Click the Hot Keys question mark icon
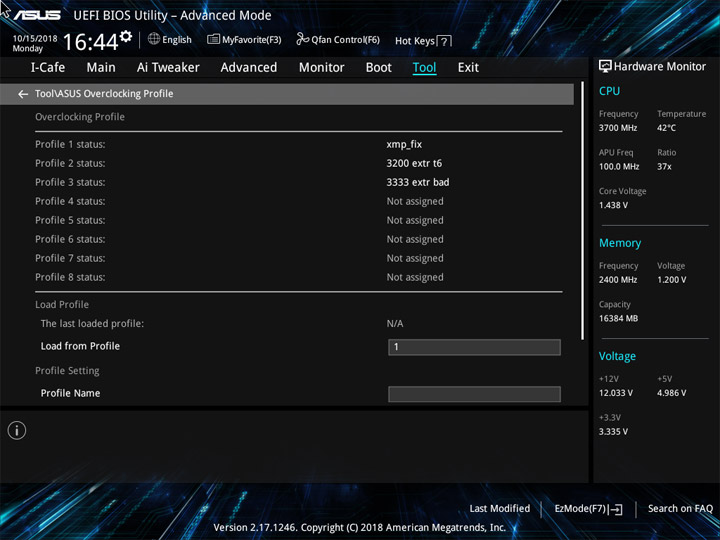720x540 pixels. click(x=444, y=41)
